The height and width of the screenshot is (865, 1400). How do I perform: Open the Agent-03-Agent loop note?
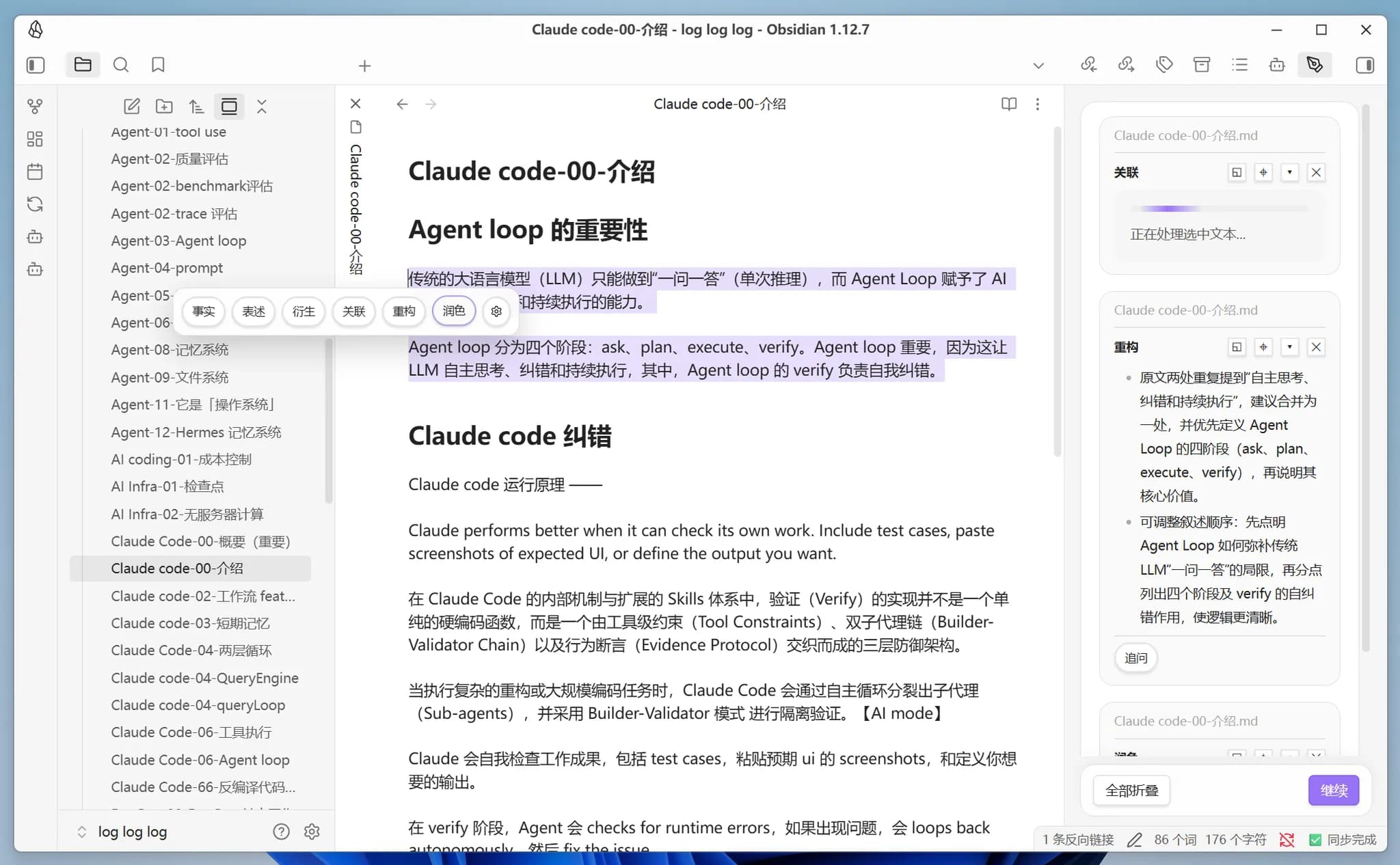click(178, 241)
